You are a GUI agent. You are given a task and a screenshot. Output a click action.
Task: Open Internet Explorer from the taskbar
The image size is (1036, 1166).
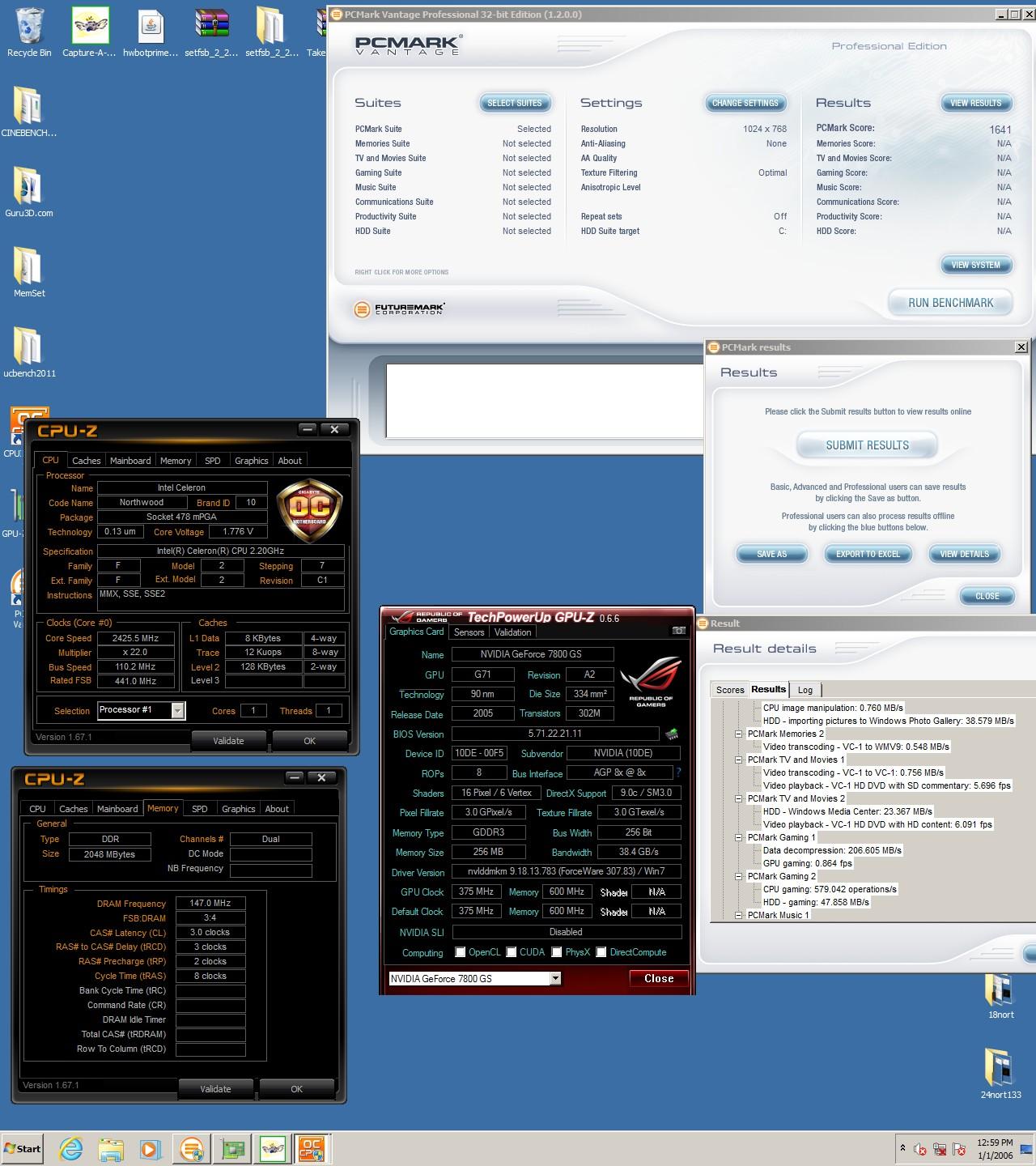pyautogui.click(x=71, y=1148)
